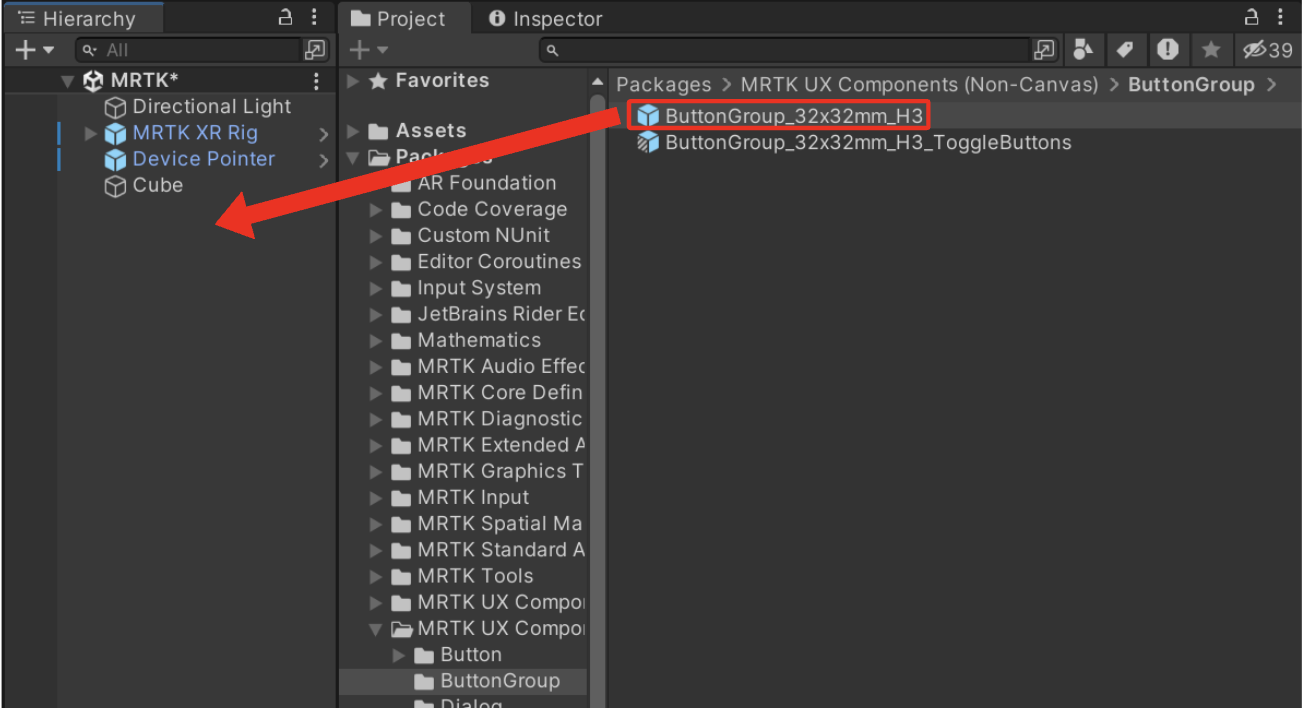Click the ButtonGroup_32x32mm_H3 prefab cube icon

[x=649, y=116]
